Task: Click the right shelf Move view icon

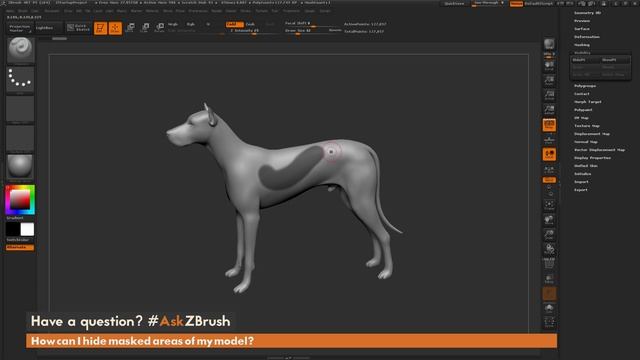Action: pyautogui.click(x=549, y=220)
